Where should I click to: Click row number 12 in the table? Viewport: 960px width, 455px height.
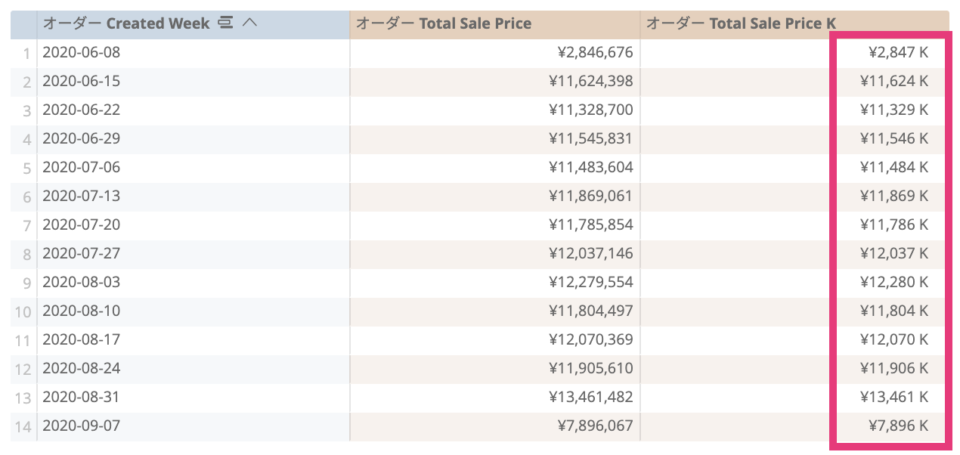click(23, 370)
